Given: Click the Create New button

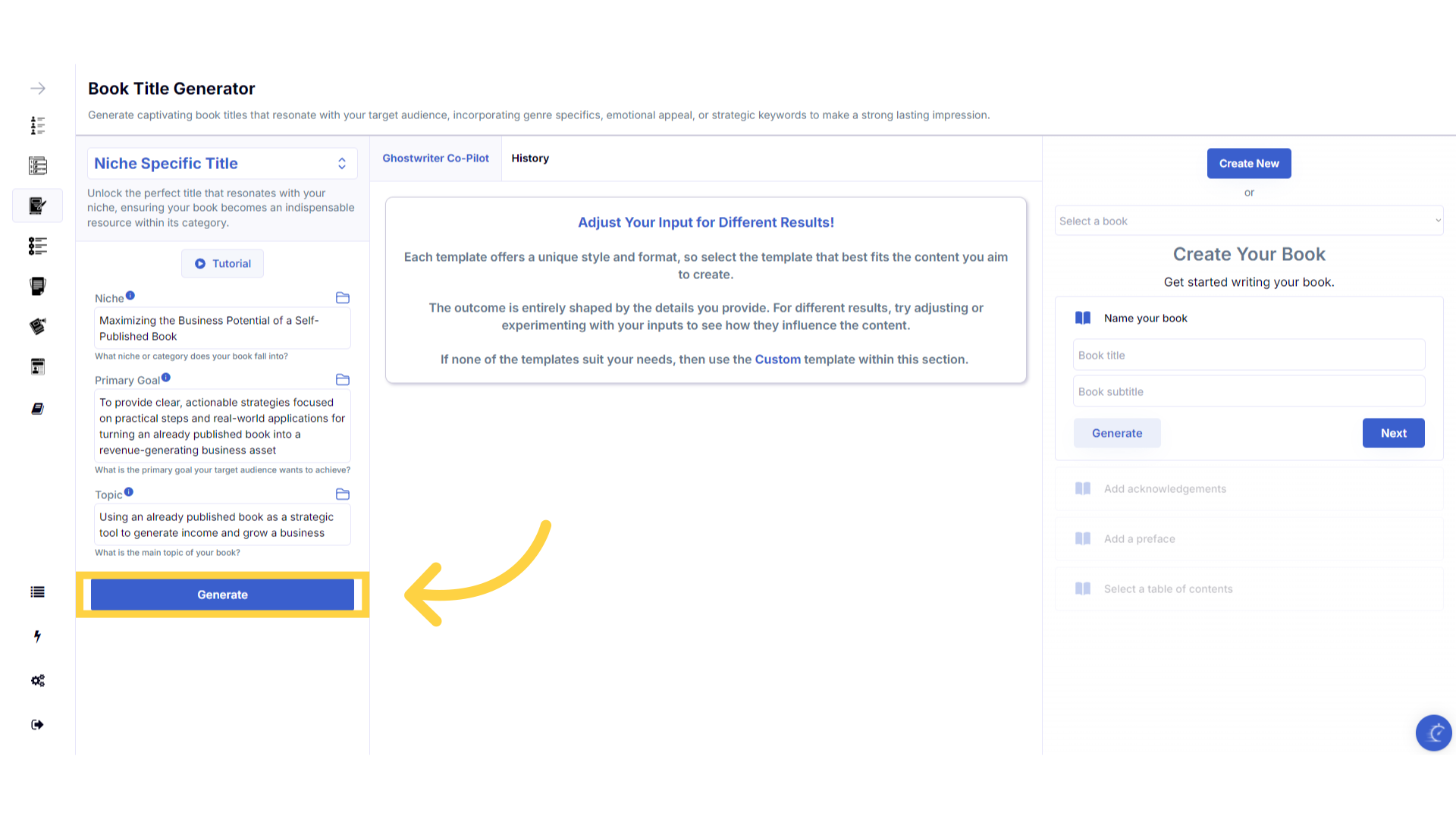Looking at the screenshot, I should coord(1249,164).
